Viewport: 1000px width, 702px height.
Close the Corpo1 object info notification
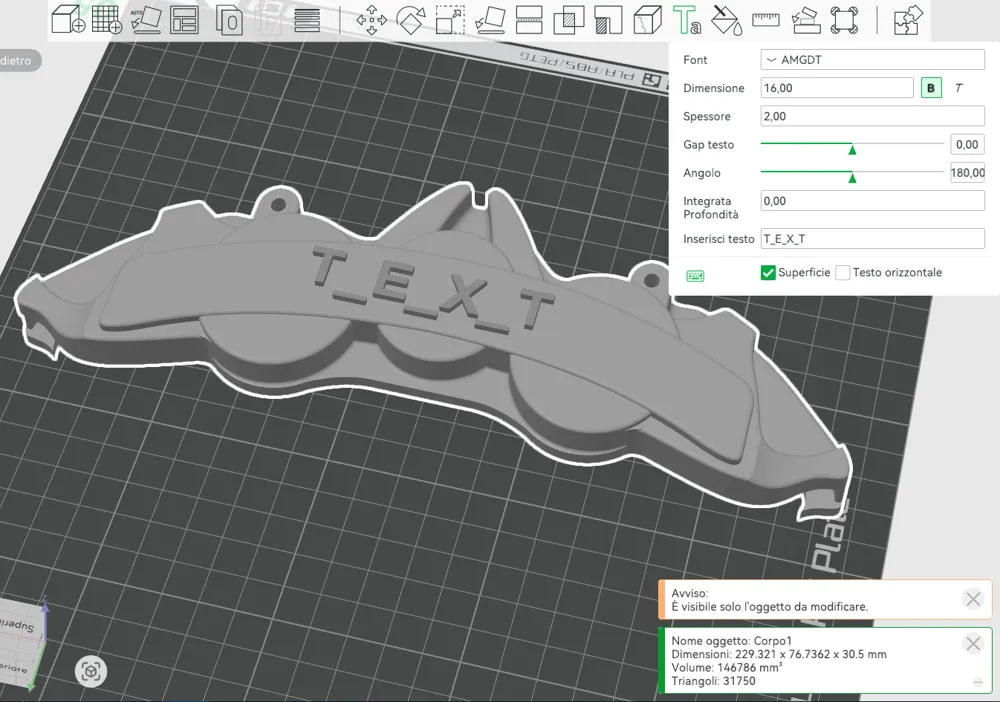coord(973,644)
